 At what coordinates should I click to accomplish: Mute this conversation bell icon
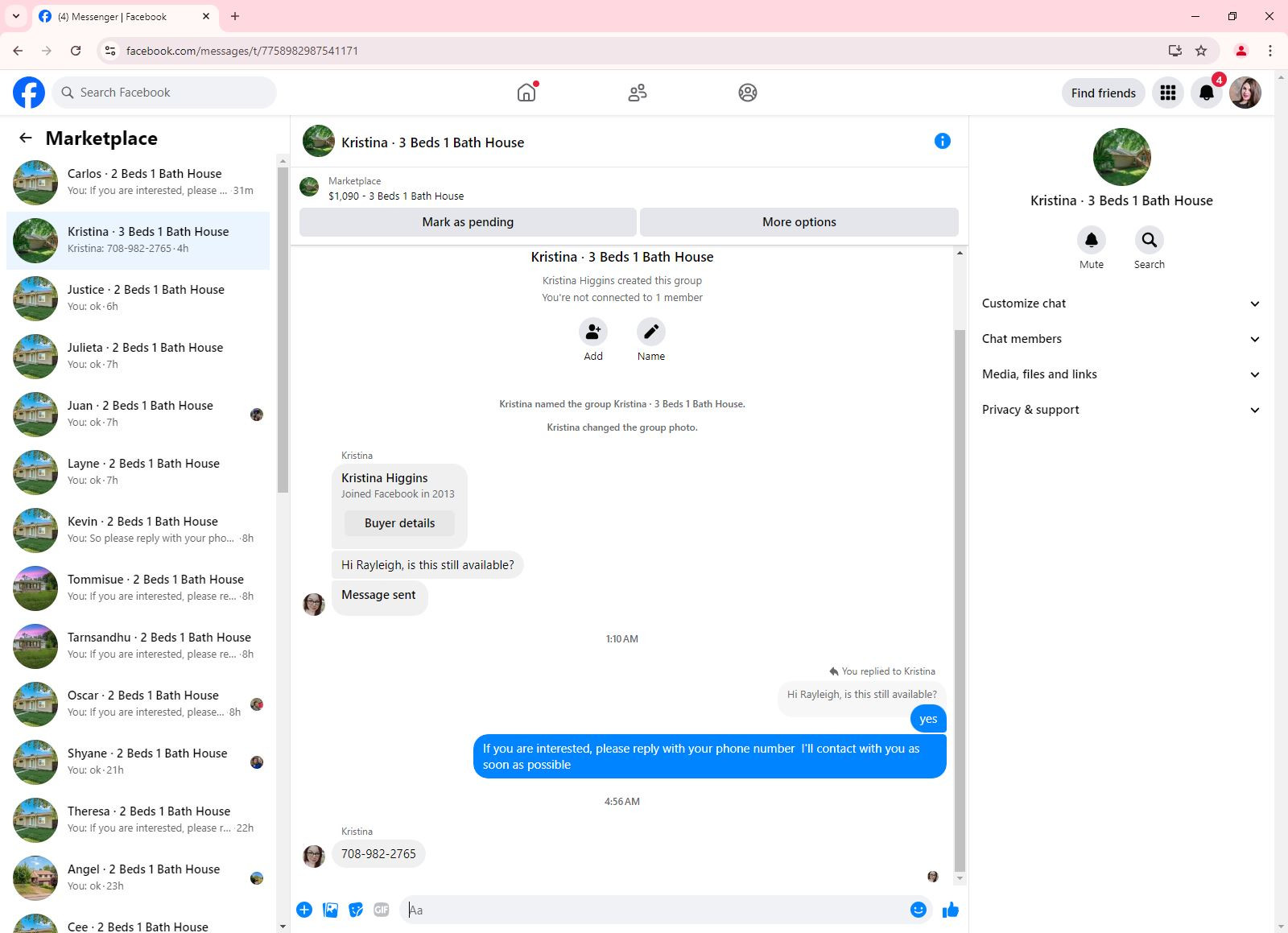[x=1092, y=240]
